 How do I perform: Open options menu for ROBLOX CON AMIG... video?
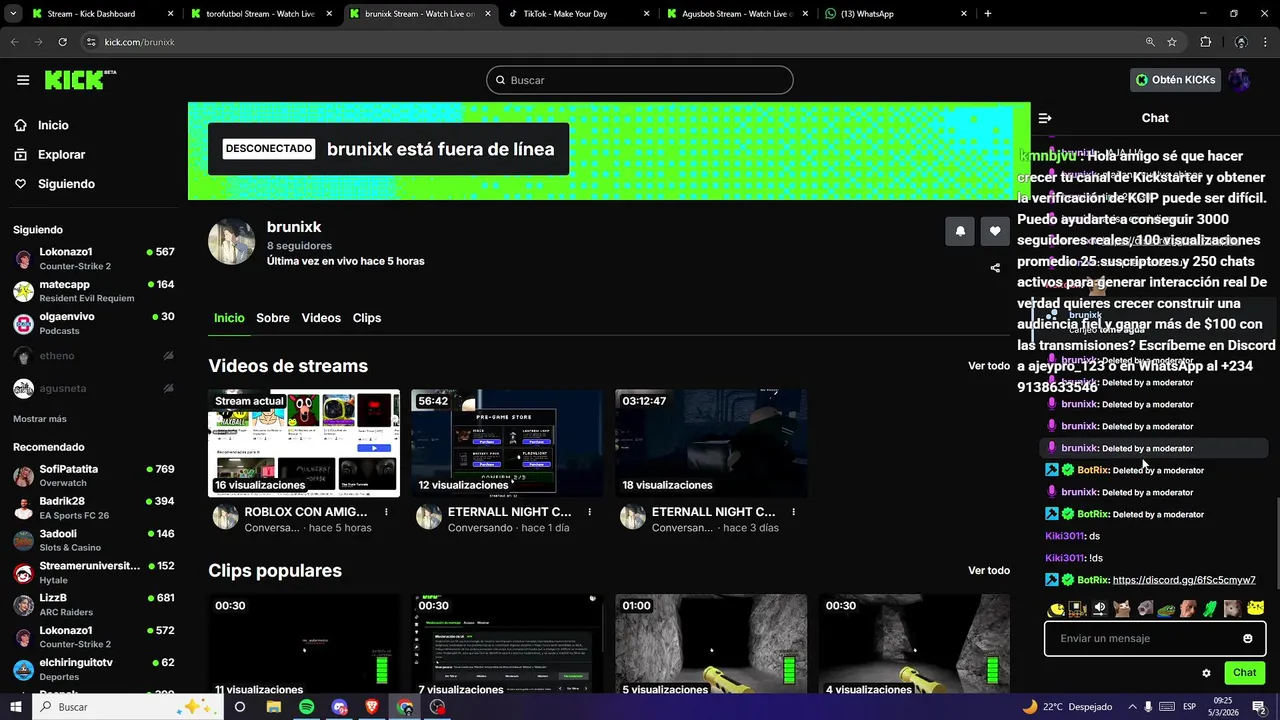(386, 512)
